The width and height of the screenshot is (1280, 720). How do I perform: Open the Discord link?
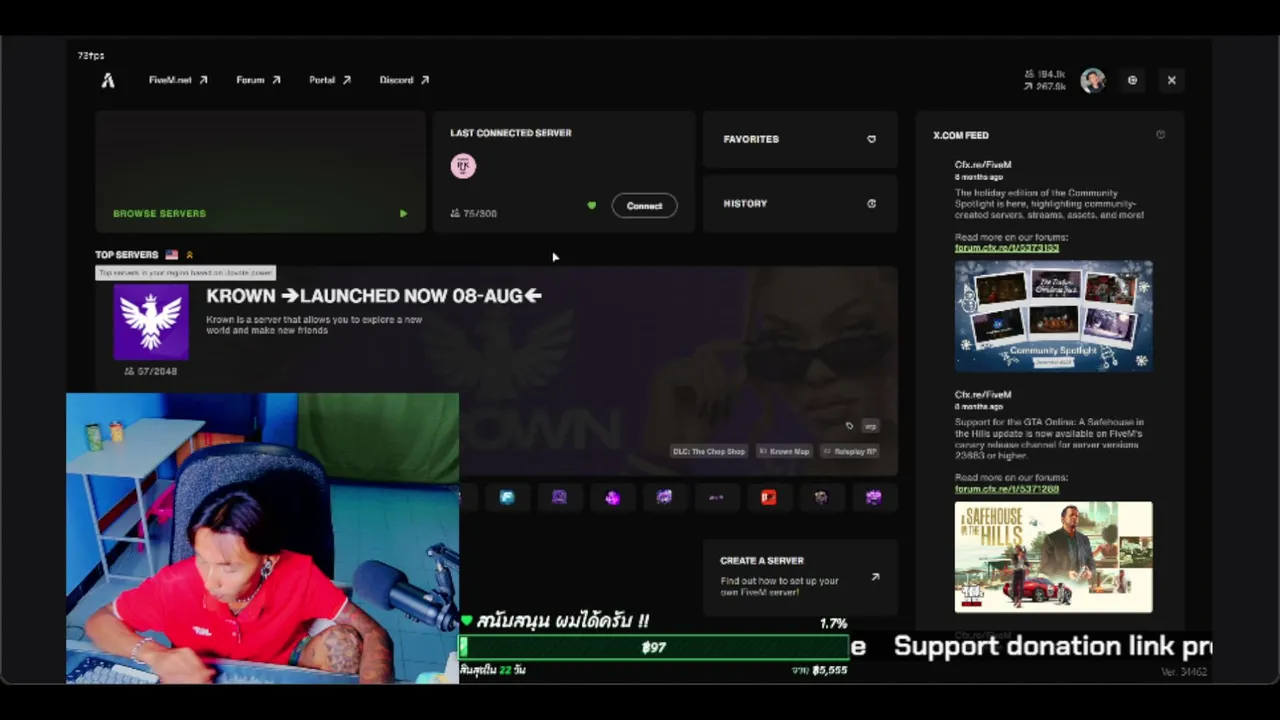tap(404, 80)
